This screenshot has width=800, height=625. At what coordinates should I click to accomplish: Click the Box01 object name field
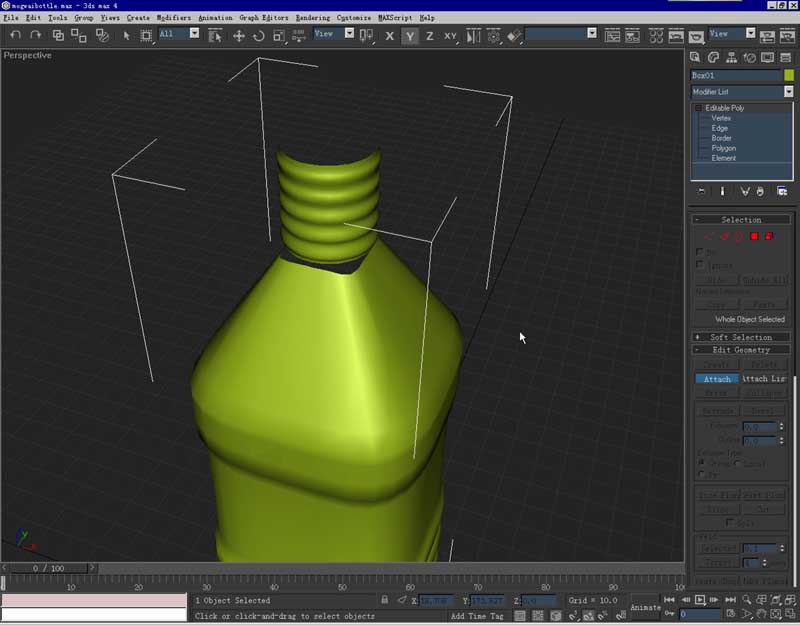736,75
